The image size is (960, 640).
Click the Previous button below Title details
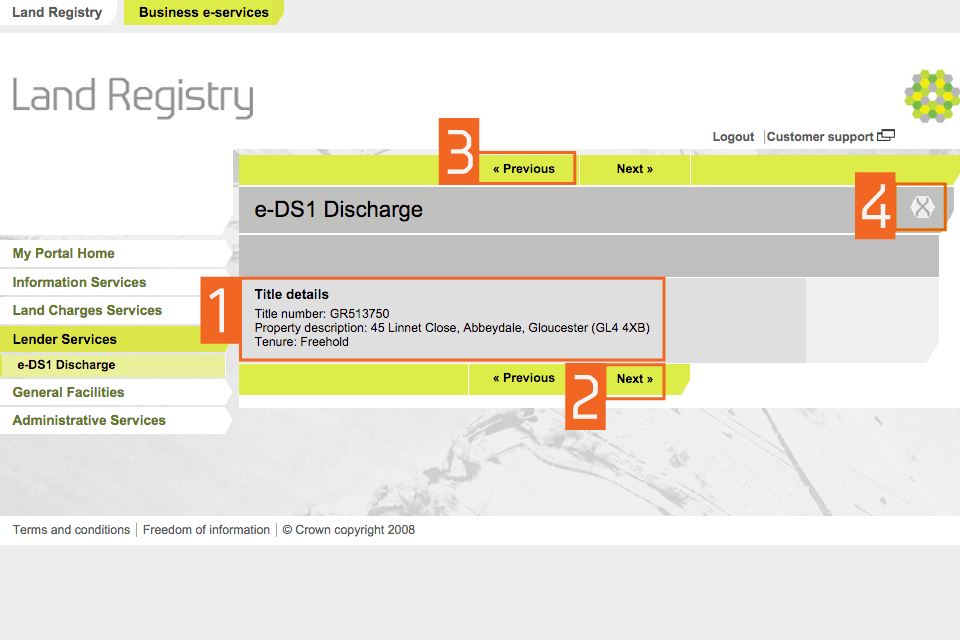pyautogui.click(x=523, y=379)
